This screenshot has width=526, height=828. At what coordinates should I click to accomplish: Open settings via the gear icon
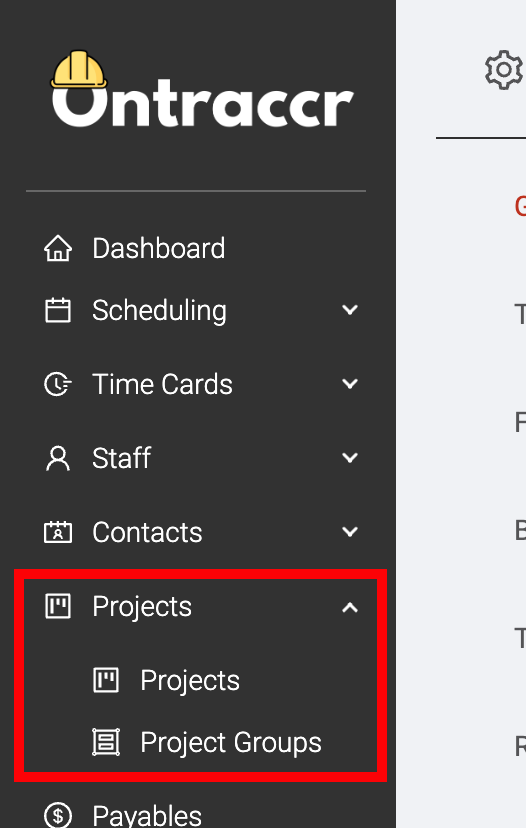point(504,70)
